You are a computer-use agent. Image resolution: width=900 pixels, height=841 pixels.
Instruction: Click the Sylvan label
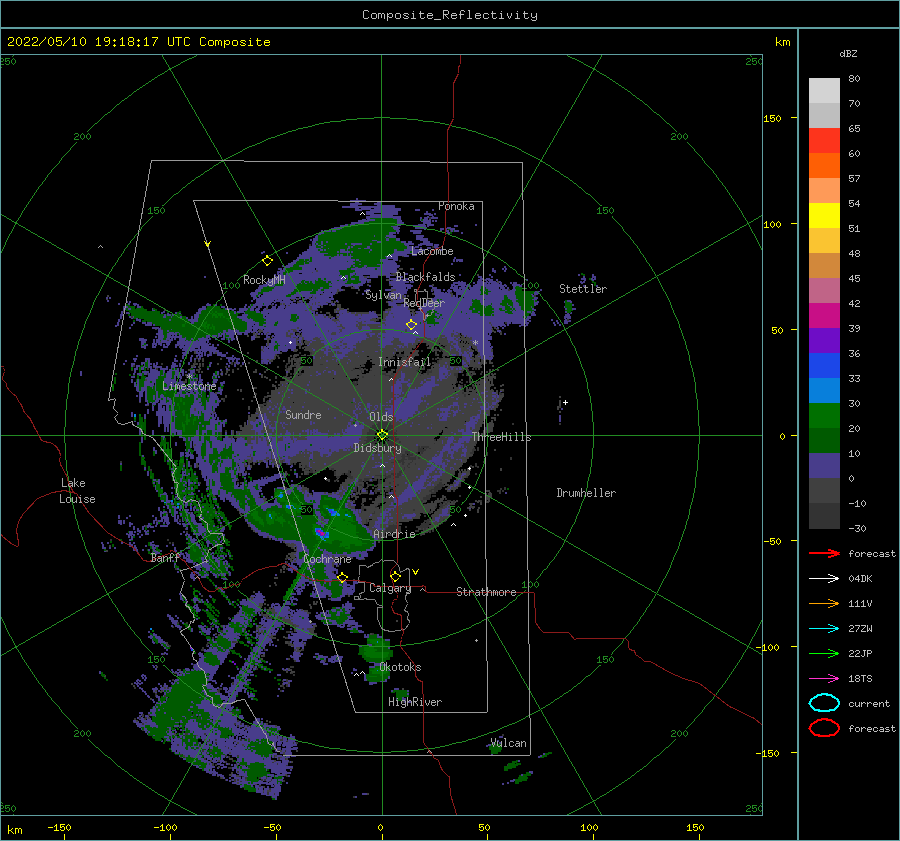click(x=383, y=295)
